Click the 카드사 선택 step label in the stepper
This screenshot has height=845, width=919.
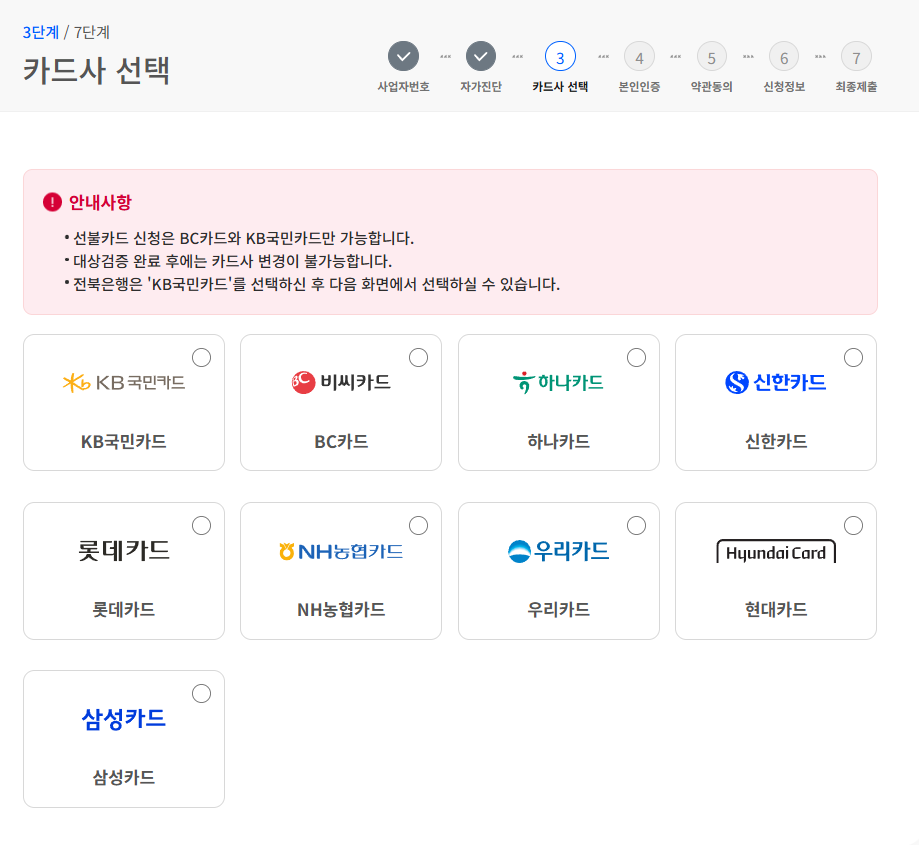click(x=560, y=87)
